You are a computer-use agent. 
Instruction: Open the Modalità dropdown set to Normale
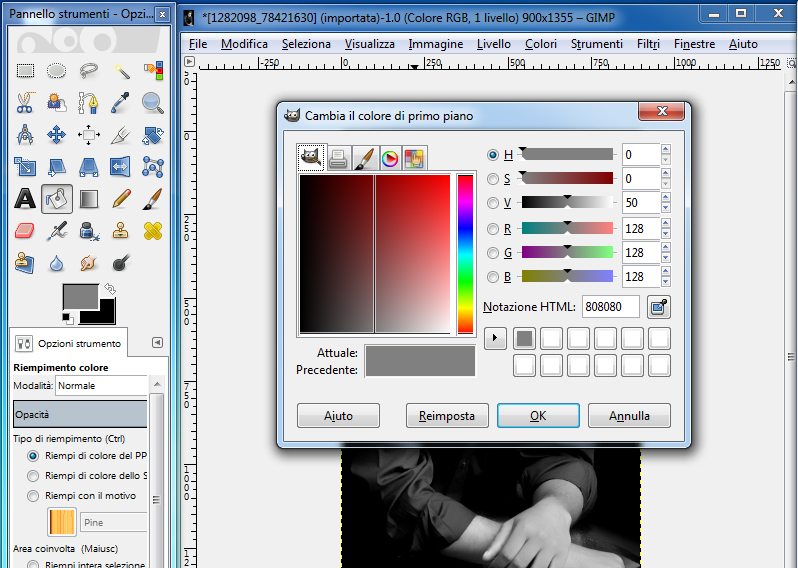click(x=100, y=385)
